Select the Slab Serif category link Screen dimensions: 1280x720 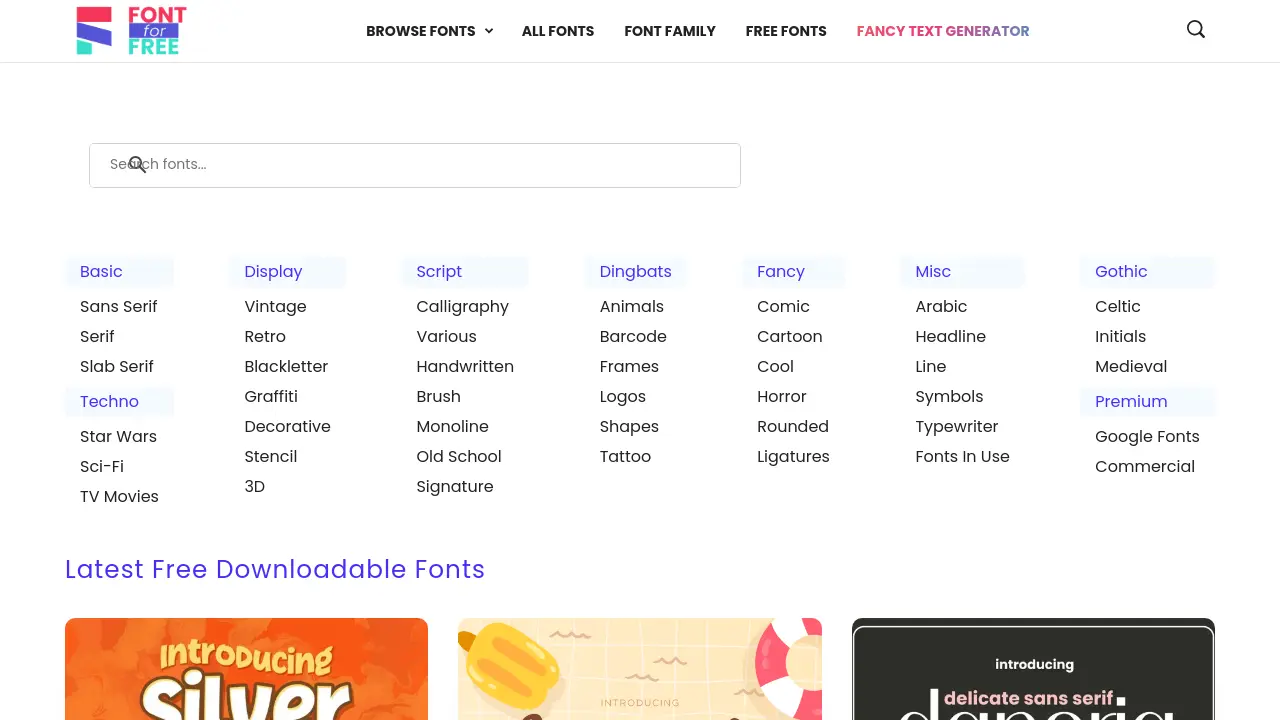coord(117,366)
